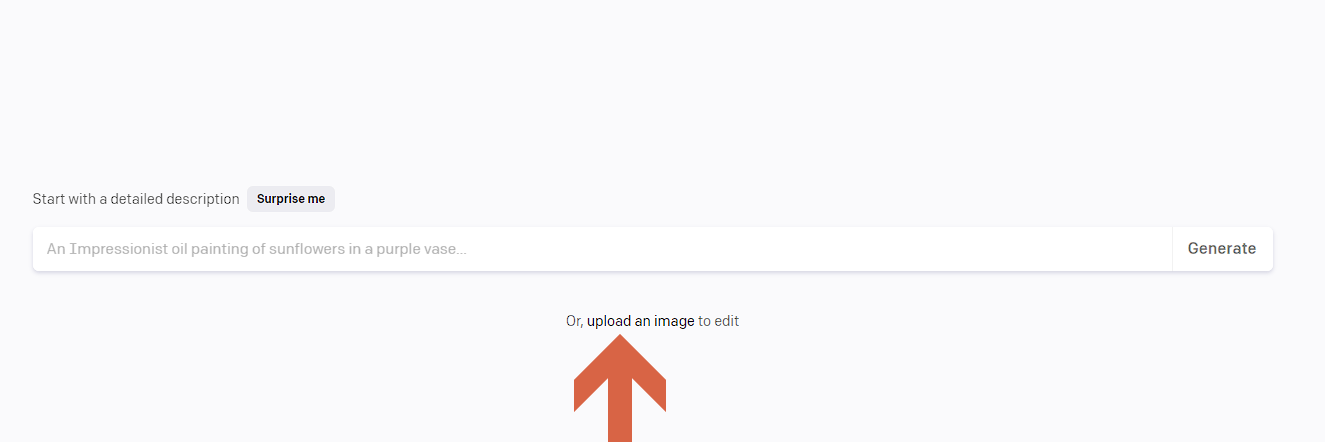Screen dimensions: 1325x442
Task: Open the upload an image link
Action: [640, 321]
